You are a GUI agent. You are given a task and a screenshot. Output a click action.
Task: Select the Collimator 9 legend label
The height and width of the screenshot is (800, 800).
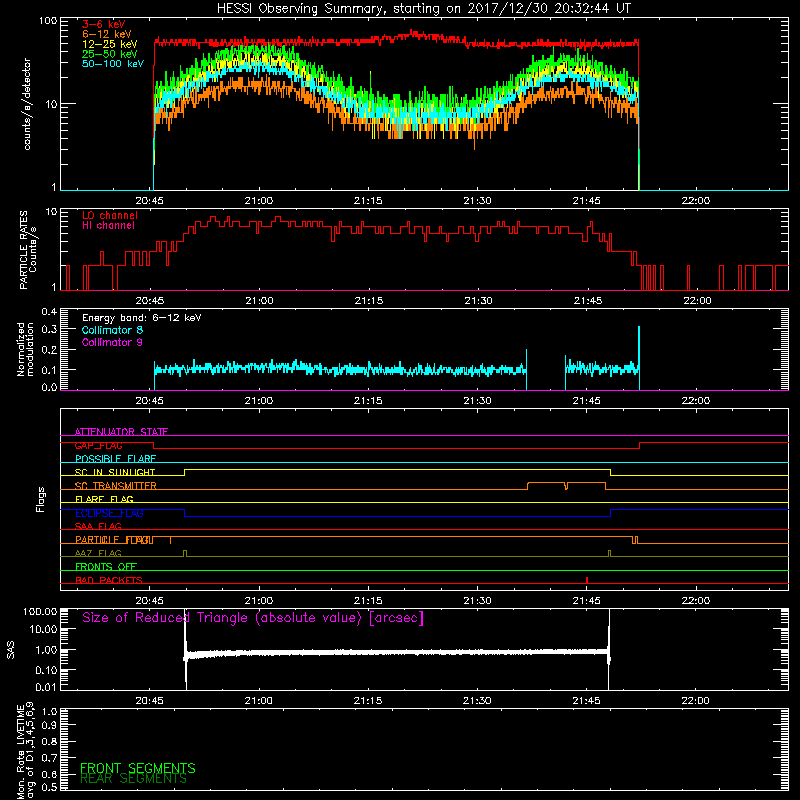pyautogui.click(x=112, y=342)
